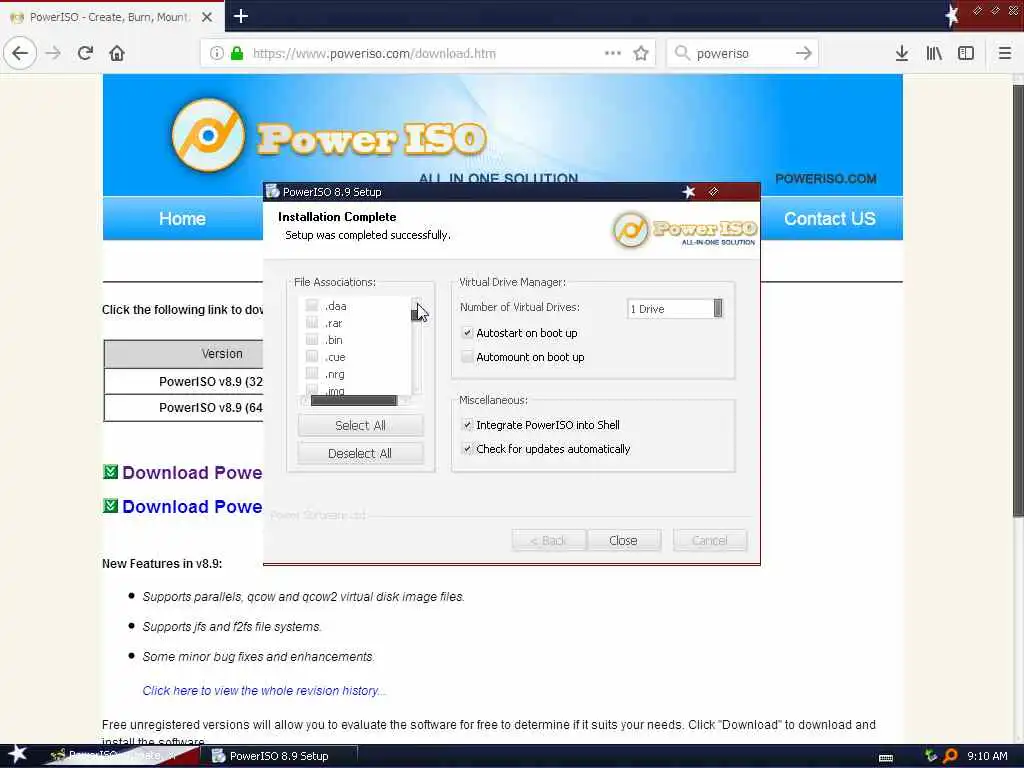This screenshot has height=768, width=1024.
Task: Click the green secure padlock icon
Action: pyautogui.click(x=237, y=53)
